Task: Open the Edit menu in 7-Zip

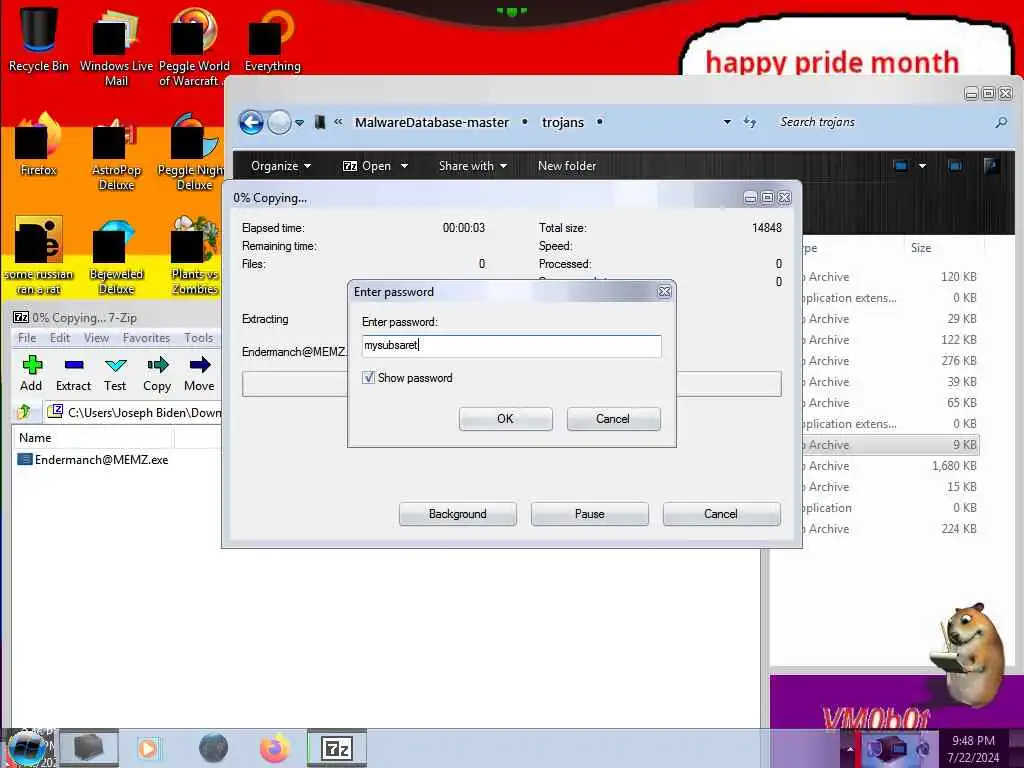Action: pyautogui.click(x=59, y=338)
